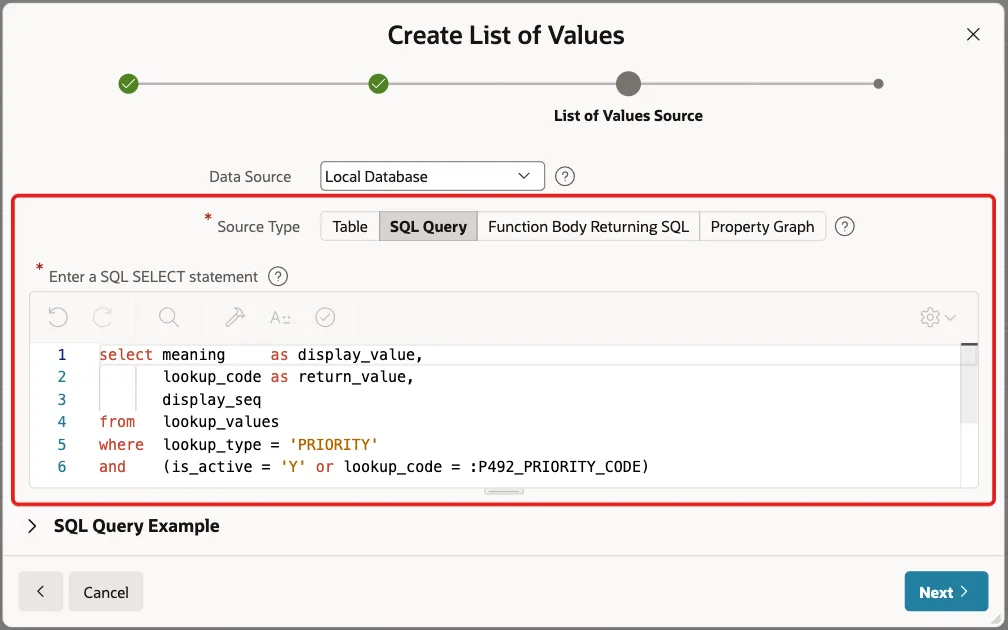Click the current List of Values Source step

click(x=628, y=84)
